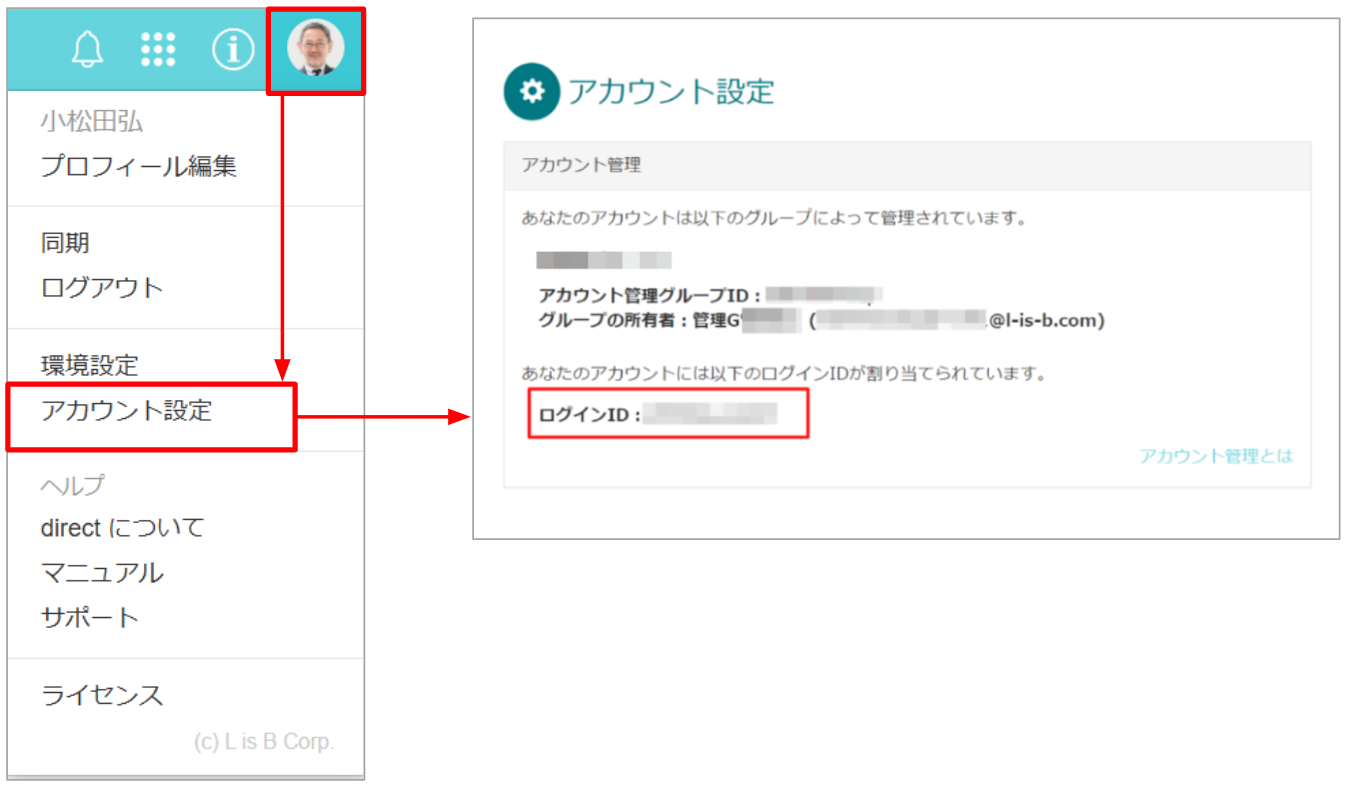Open the apps grid icon

pos(158,49)
